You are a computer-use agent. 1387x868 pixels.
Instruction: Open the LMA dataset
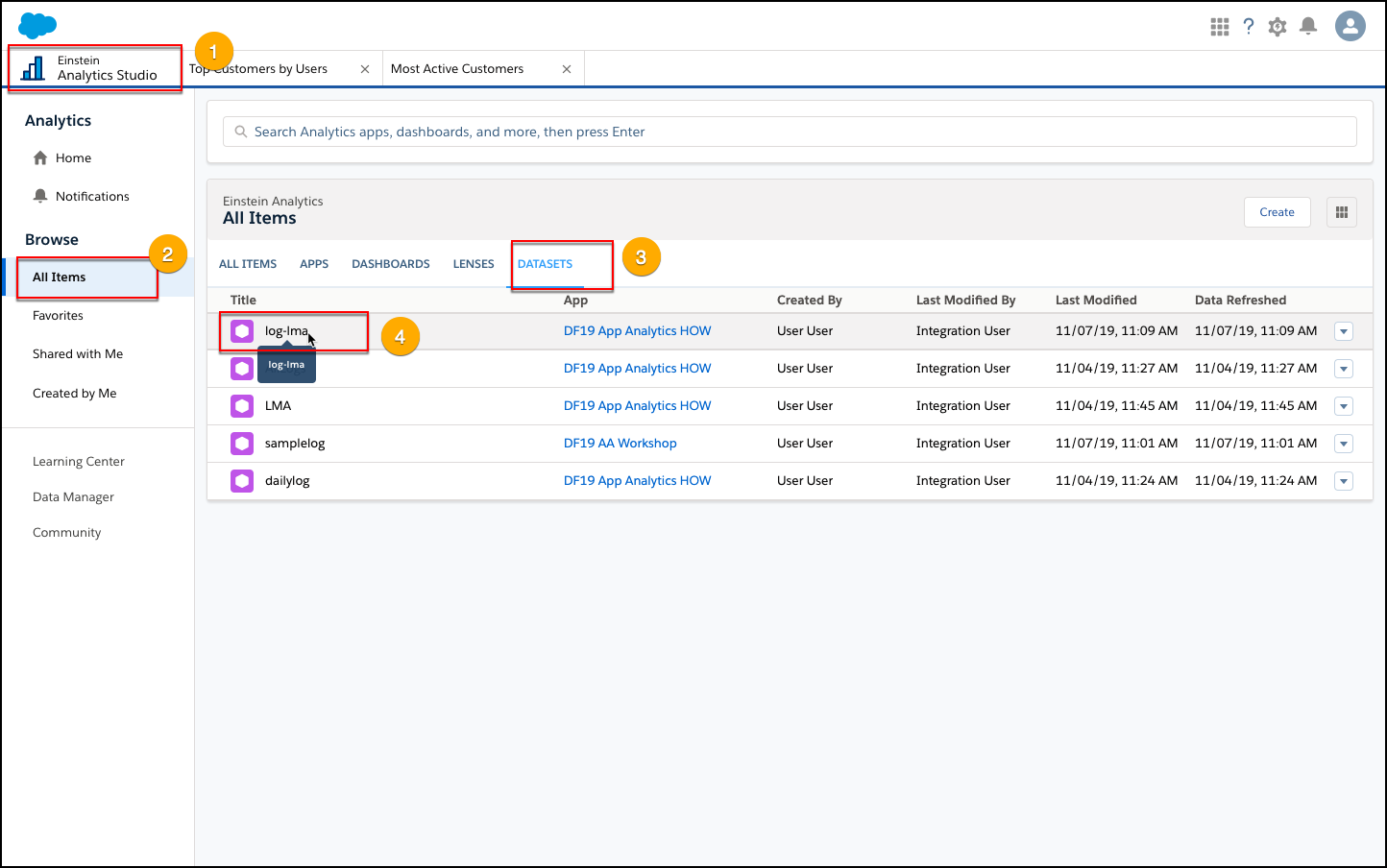pos(278,406)
